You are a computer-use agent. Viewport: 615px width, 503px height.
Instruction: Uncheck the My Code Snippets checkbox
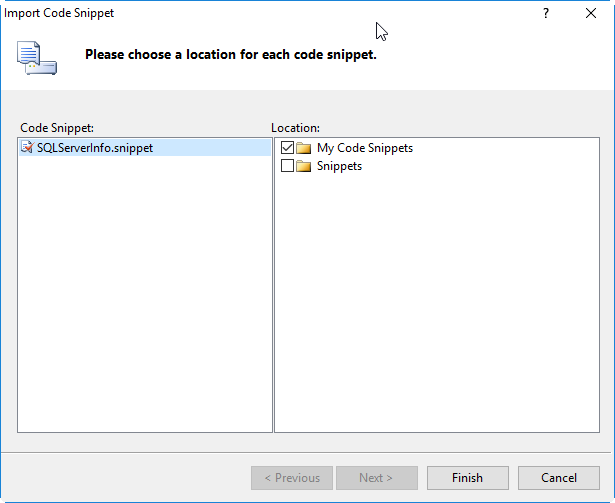pos(288,148)
